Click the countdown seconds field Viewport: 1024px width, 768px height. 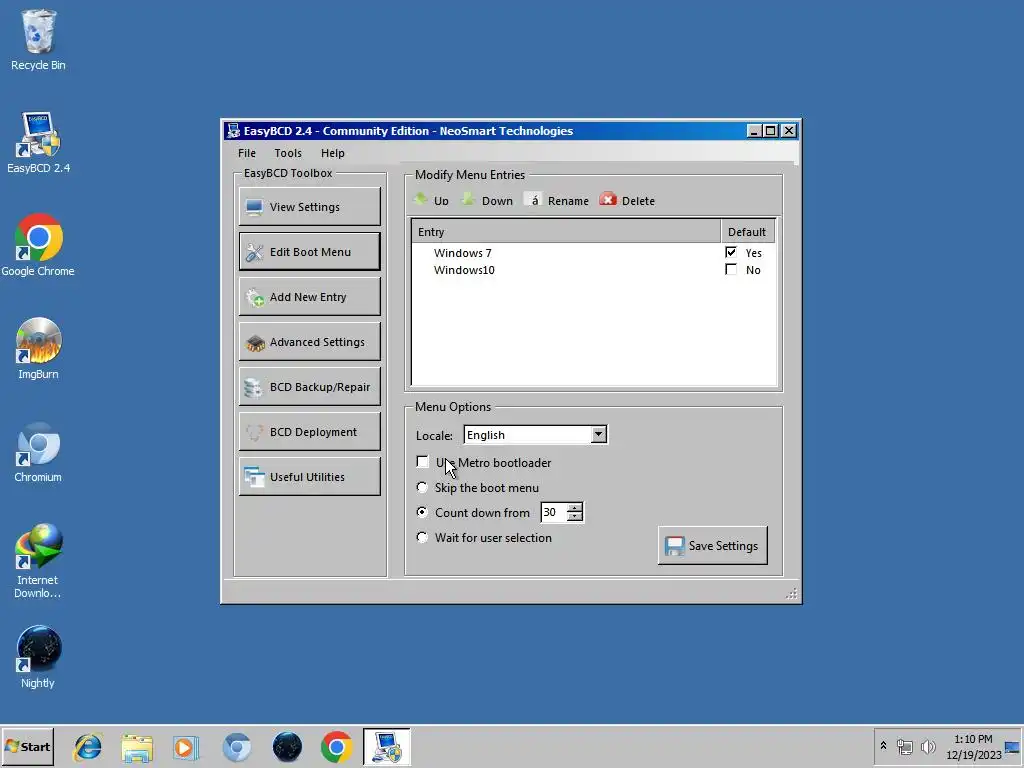[554, 513]
